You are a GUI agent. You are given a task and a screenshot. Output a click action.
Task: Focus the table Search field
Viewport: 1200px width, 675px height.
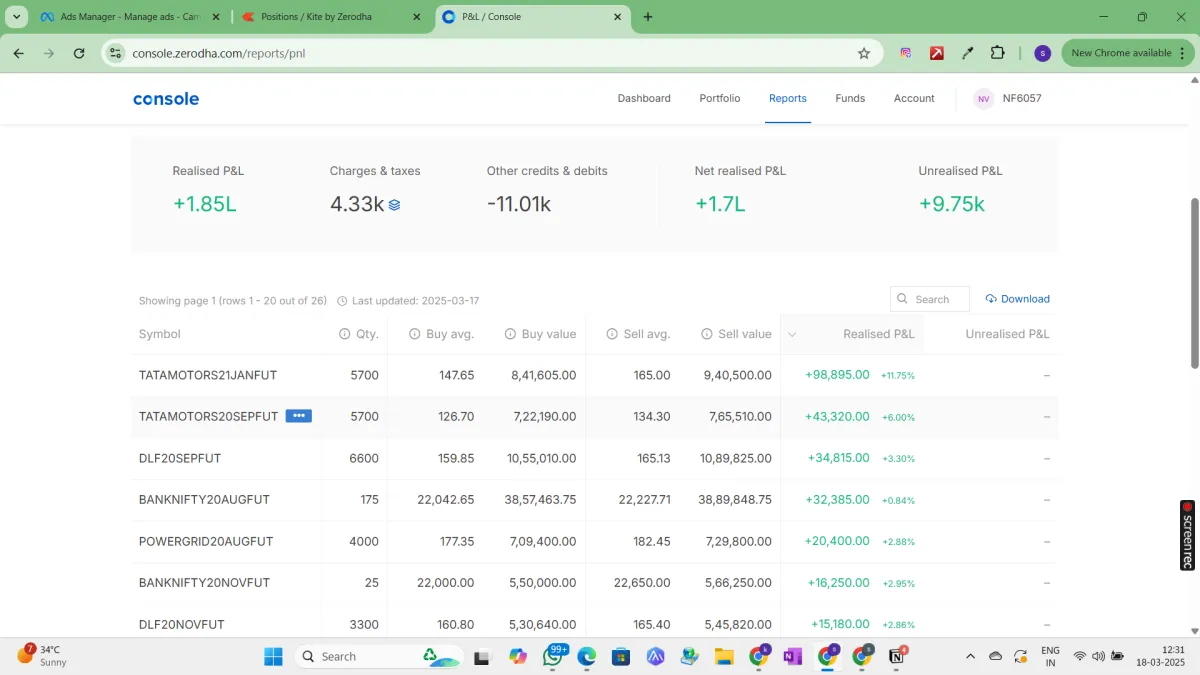click(930, 299)
